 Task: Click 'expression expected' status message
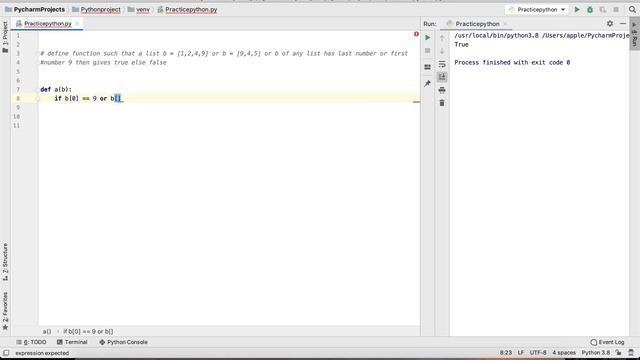click(x=42, y=353)
